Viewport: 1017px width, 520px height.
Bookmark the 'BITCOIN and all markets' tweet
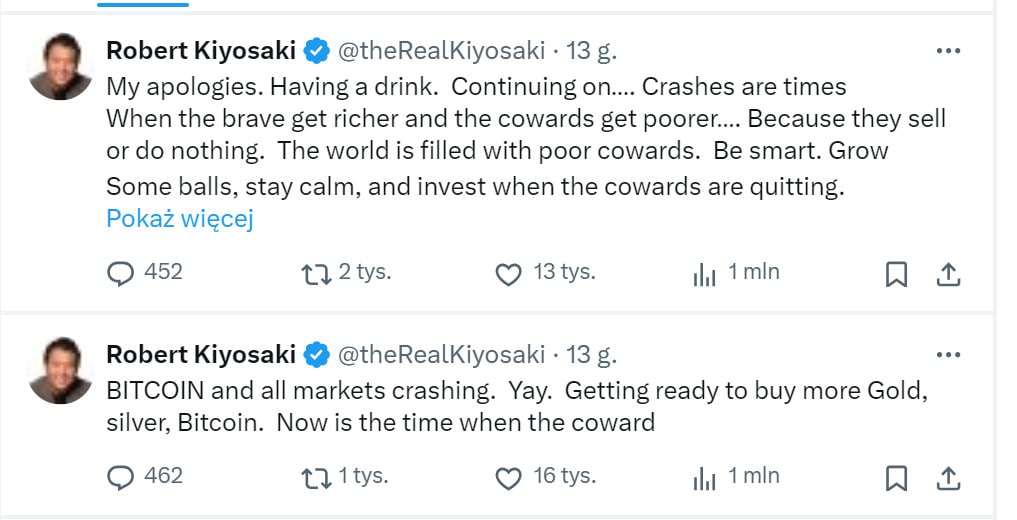897,478
